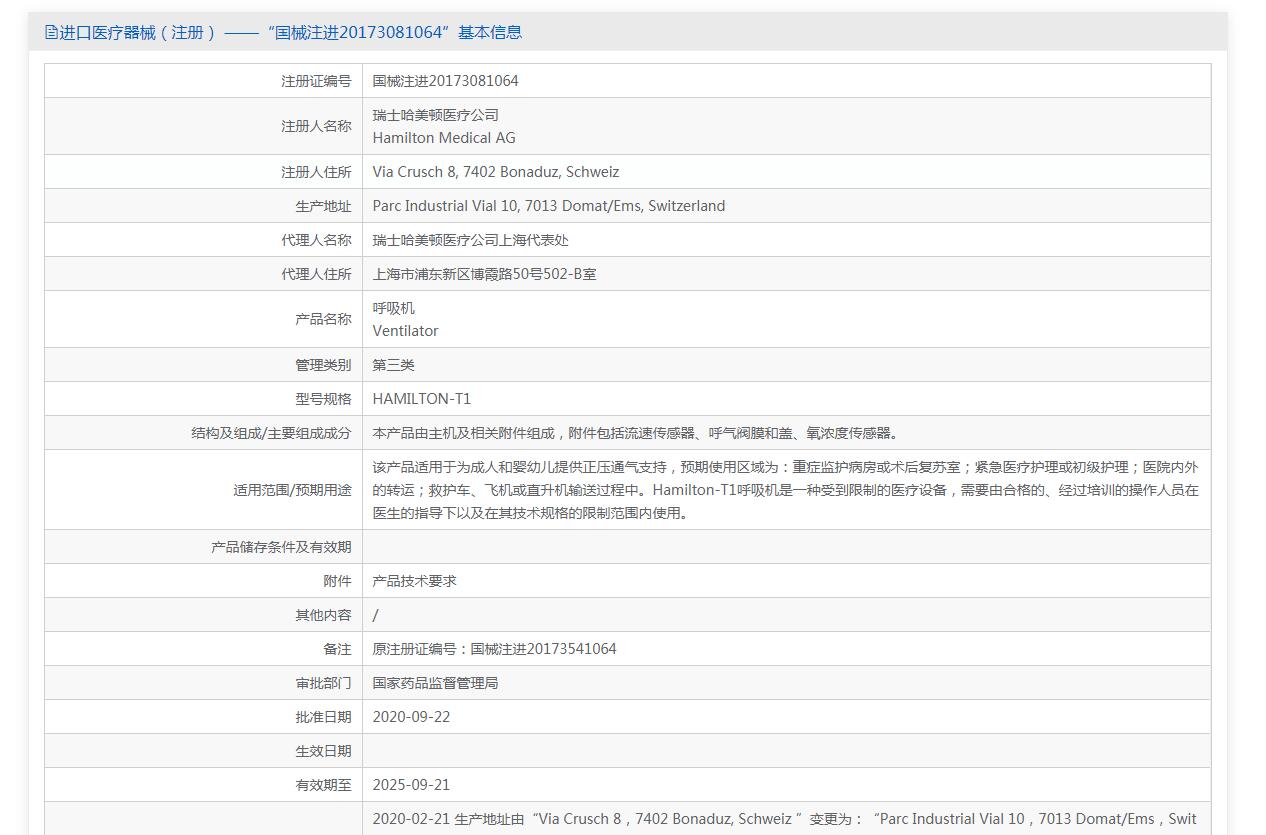Select the text Hamilton Medical AG
The image size is (1266, 835).
pos(444,138)
